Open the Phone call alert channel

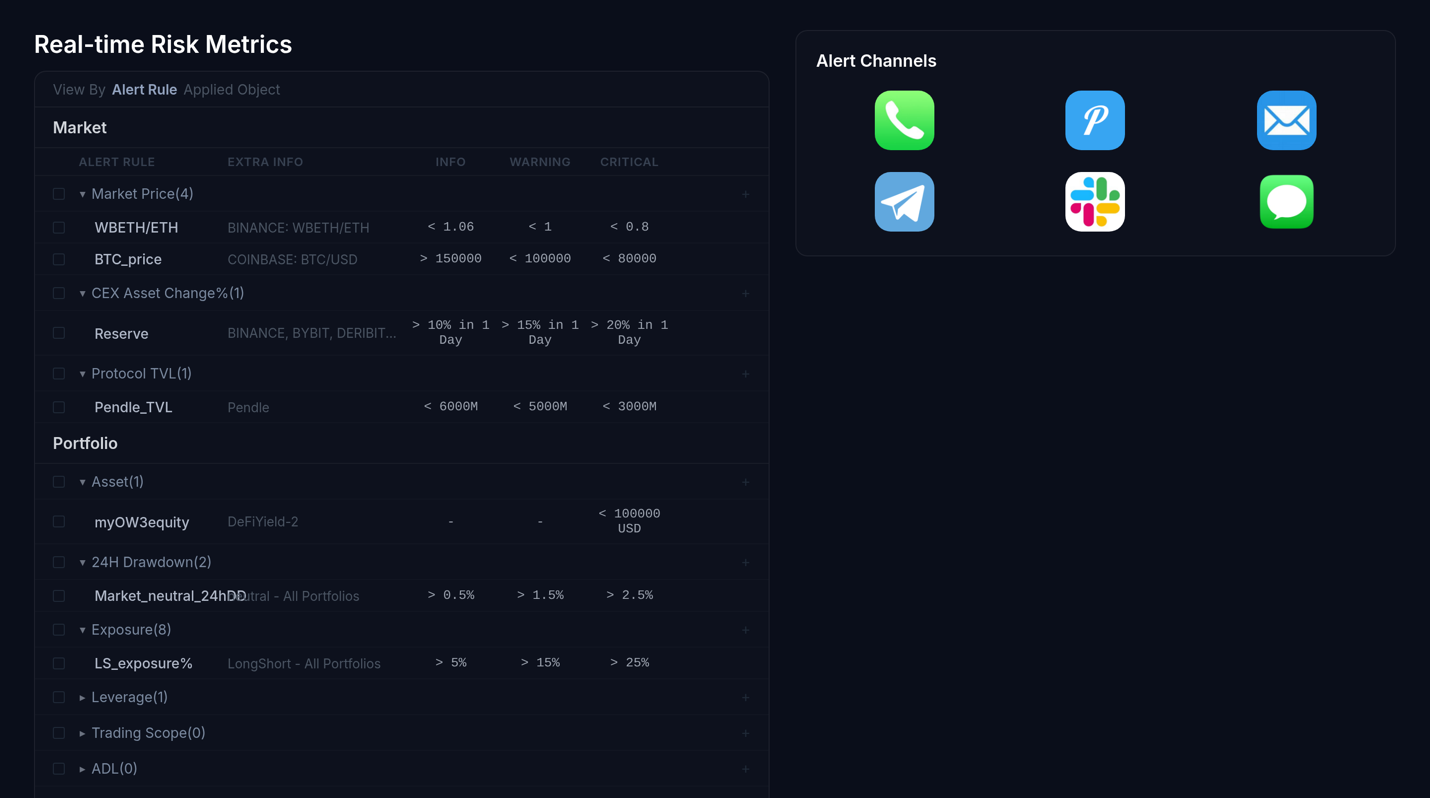click(904, 120)
